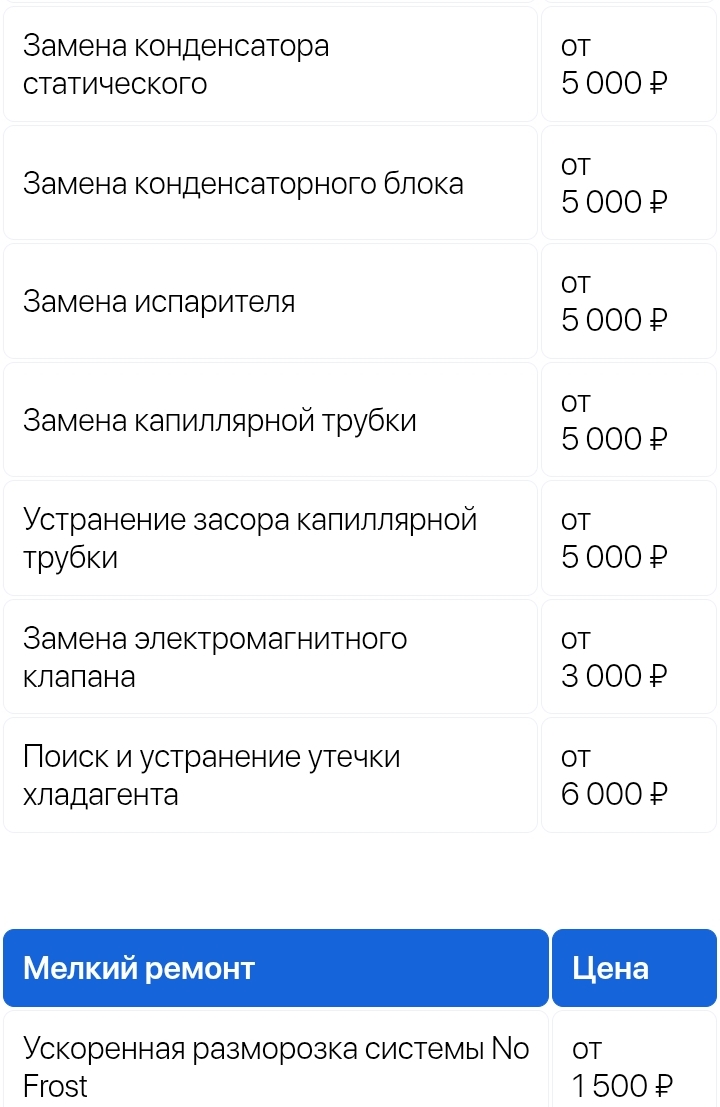Select 'Ускоренная разморозка системы No Frost'
The height and width of the screenshot is (1107, 720).
point(275,1066)
